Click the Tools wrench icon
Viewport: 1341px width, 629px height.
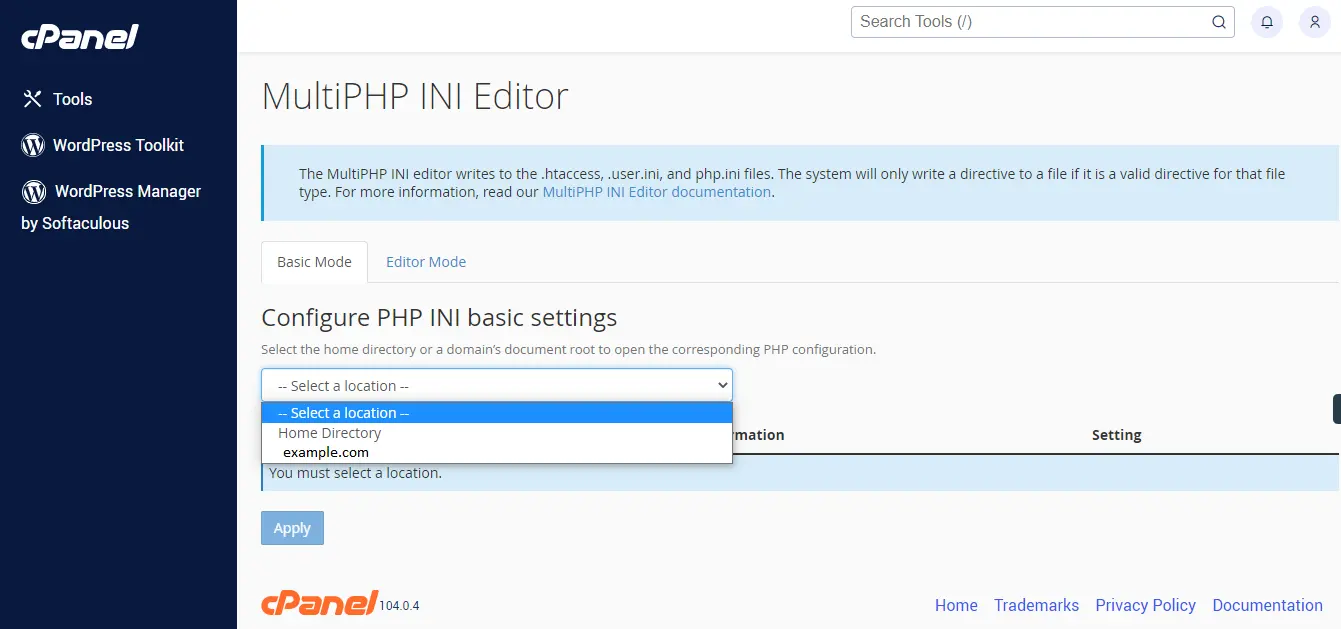click(x=32, y=99)
